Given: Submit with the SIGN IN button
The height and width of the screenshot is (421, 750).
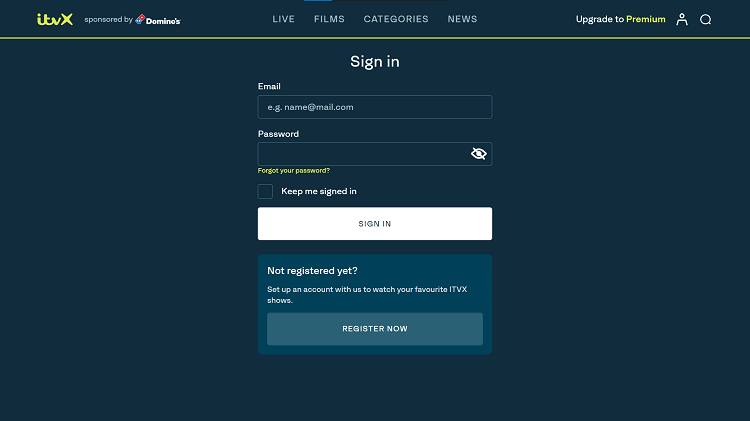Looking at the screenshot, I should pos(375,223).
